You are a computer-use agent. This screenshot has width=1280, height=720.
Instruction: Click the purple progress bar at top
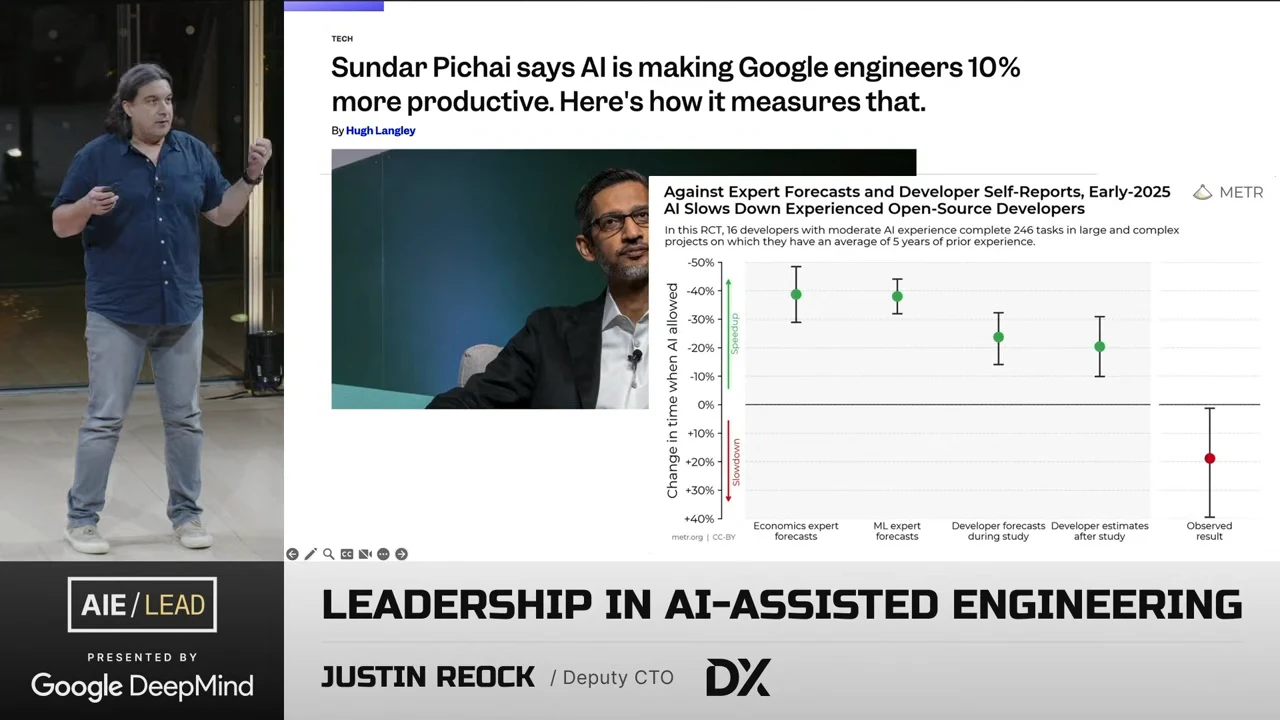(x=333, y=5)
